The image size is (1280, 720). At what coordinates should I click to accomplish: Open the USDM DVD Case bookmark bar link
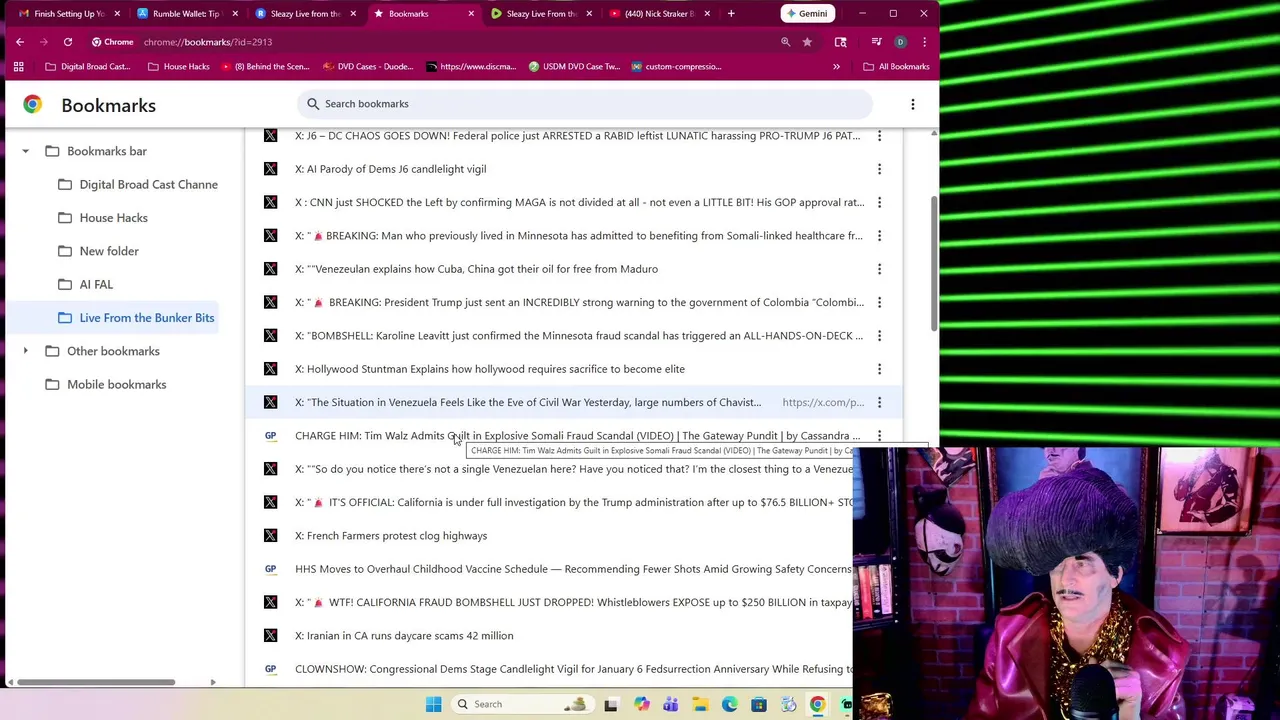(x=574, y=66)
